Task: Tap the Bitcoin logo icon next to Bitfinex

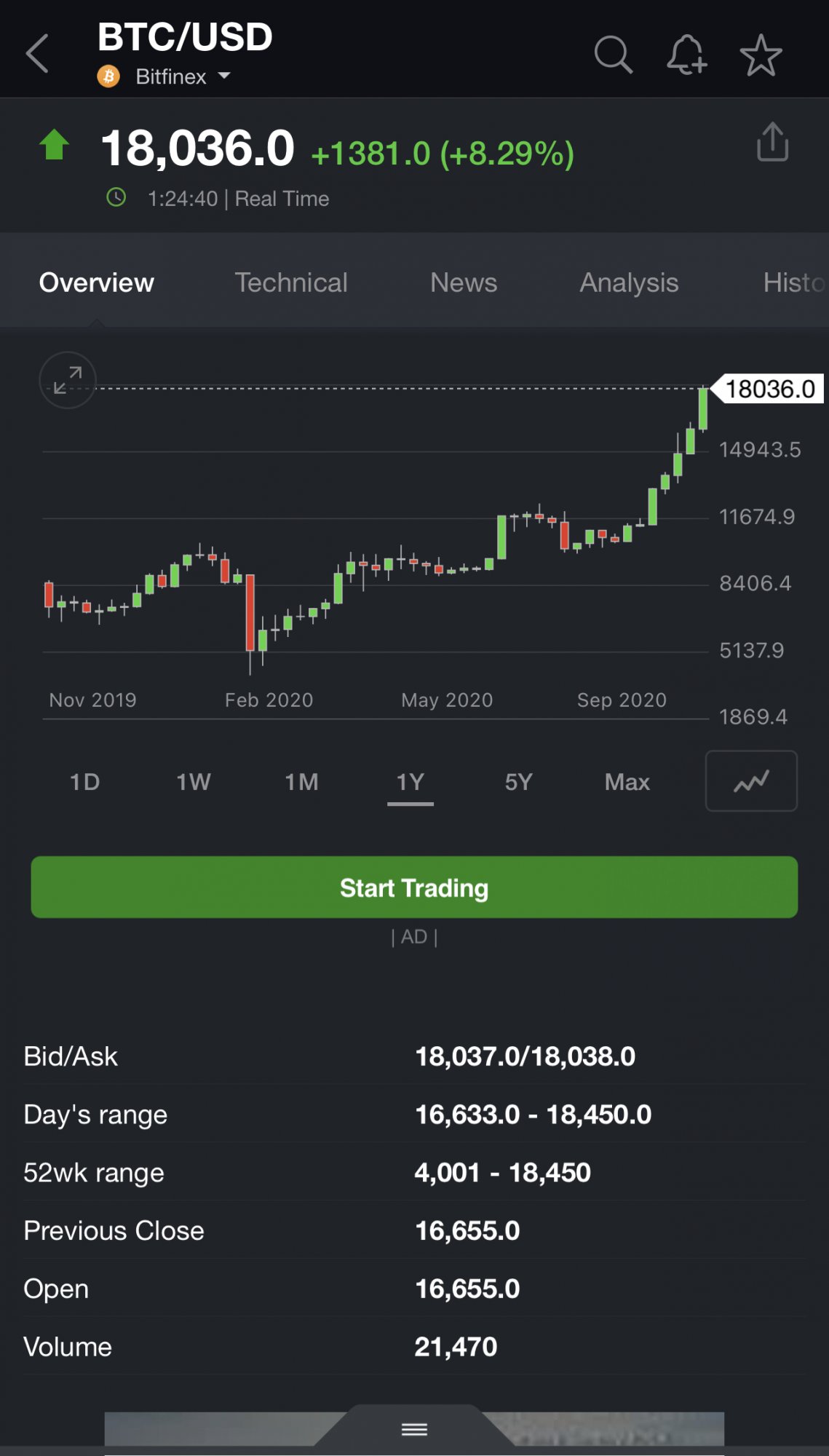Action: click(x=108, y=76)
